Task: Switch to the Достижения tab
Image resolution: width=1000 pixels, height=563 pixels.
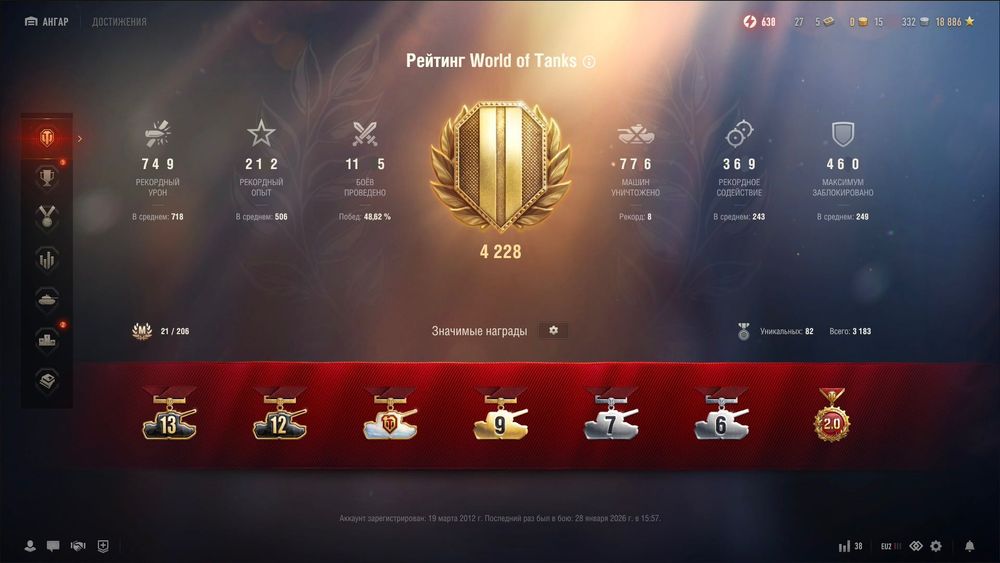Action: coord(119,22)
